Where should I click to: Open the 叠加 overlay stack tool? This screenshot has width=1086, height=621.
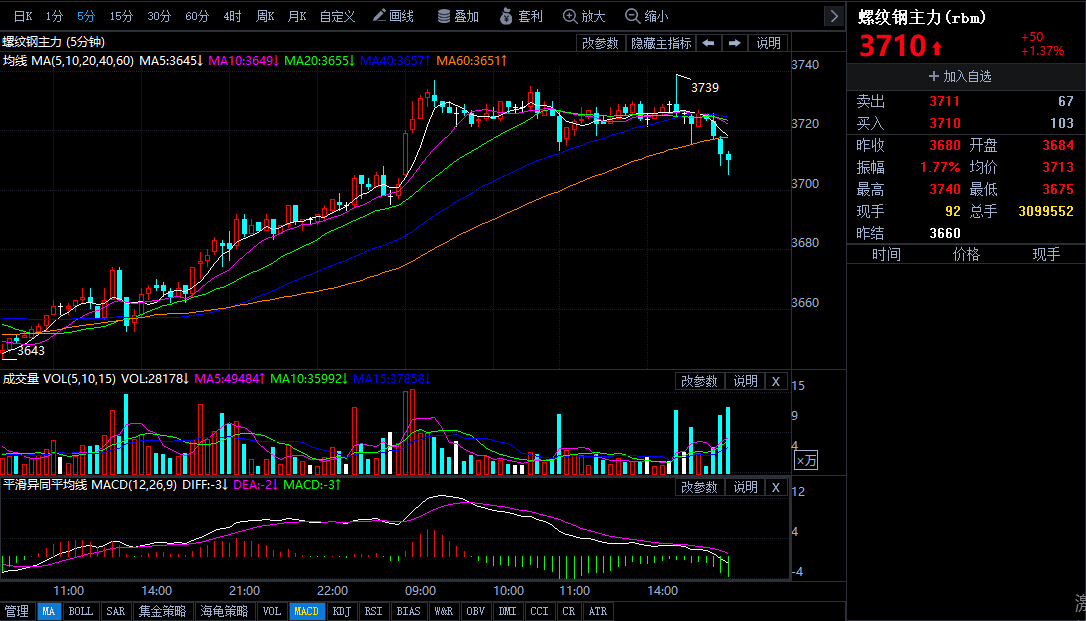click(458, 16)
